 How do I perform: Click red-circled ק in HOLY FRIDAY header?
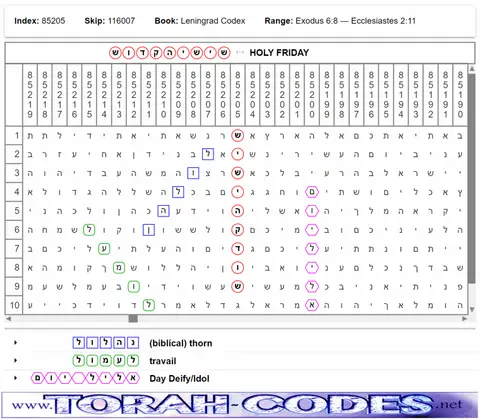point(156,53)
